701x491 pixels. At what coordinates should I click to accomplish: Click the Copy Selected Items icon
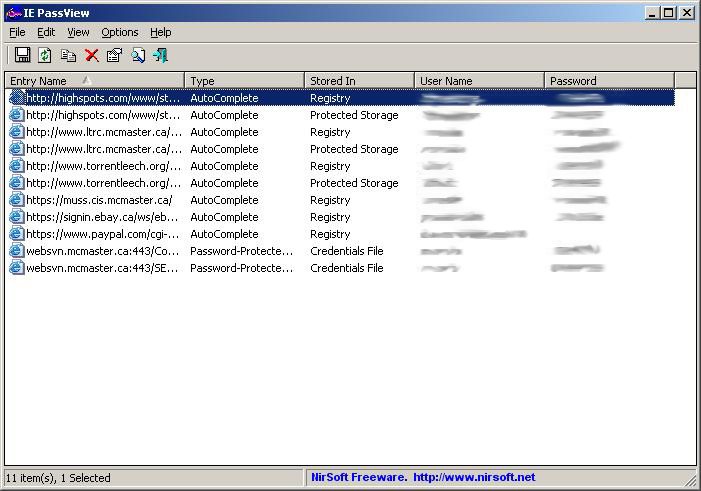point(68,56)
